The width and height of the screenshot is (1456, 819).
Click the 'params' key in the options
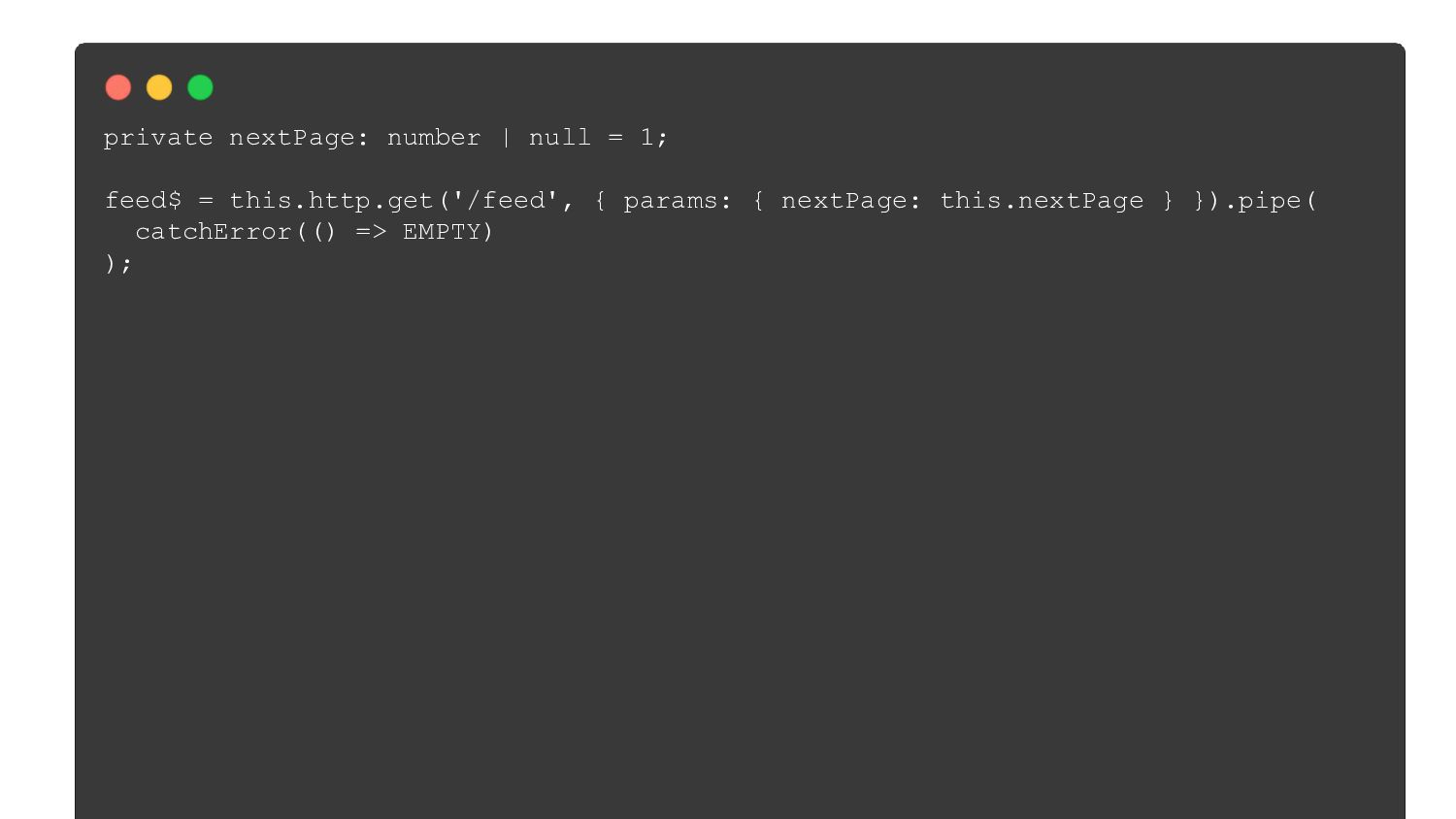tap(670, 201)
